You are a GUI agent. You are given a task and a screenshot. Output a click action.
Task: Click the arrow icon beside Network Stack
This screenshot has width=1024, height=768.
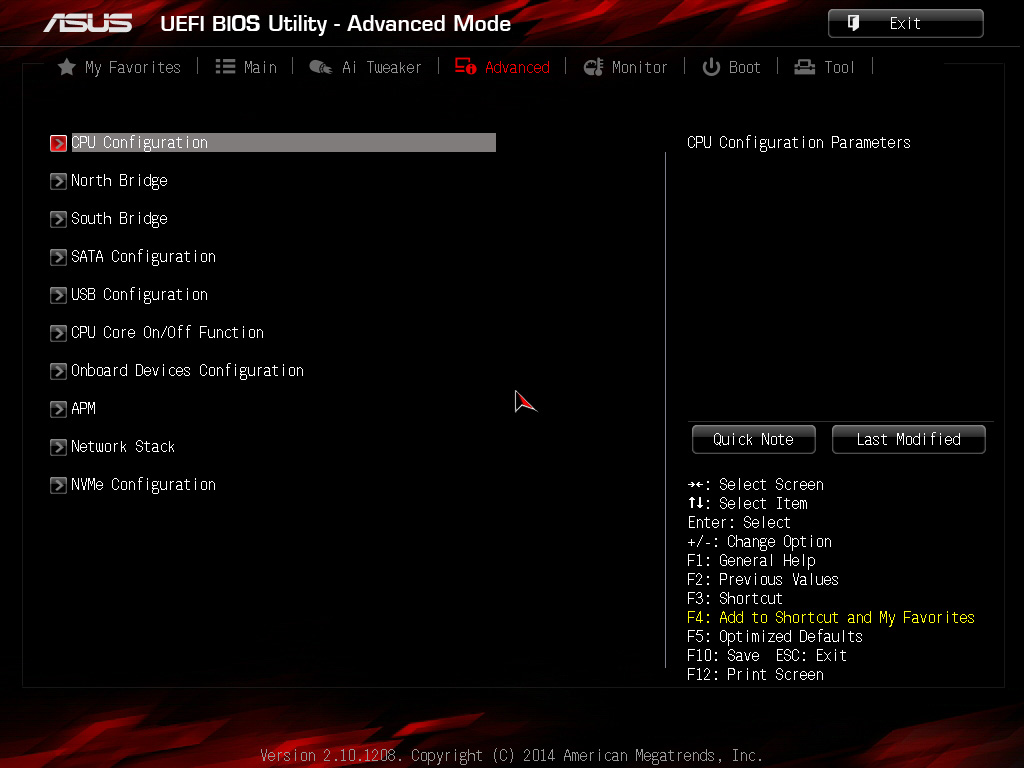[x=58, y=447]
